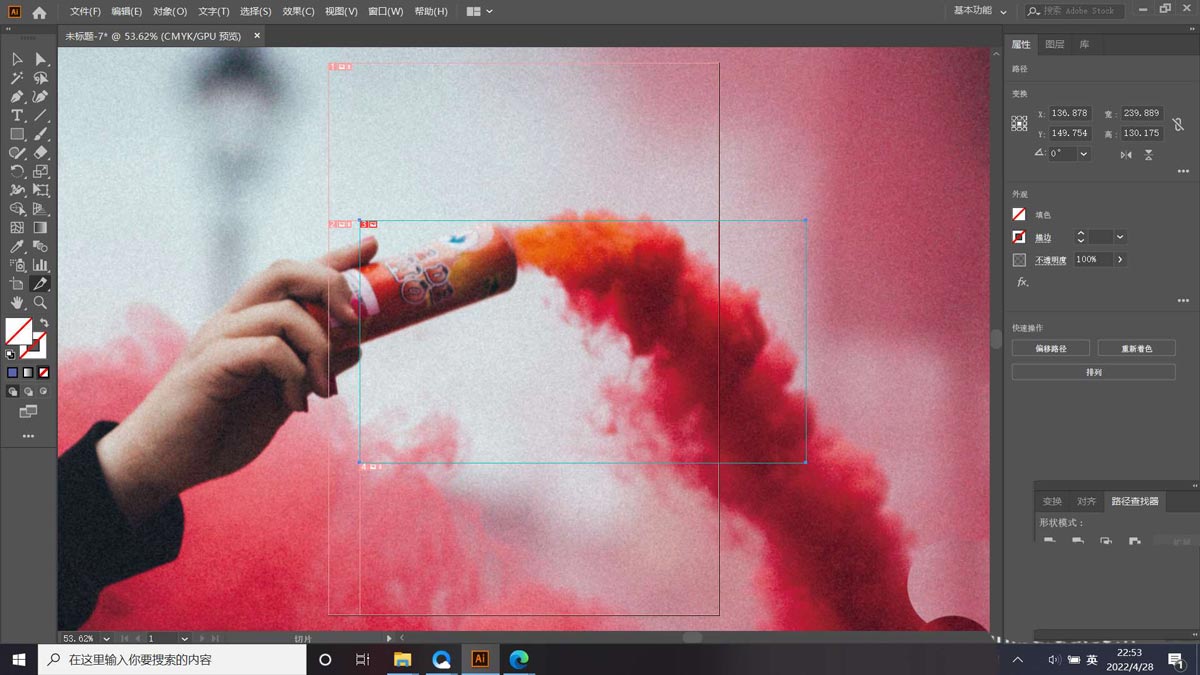This screenshot has height=675, width=1200.
Task: Select the Hand tool
Action: click(x=17, y=302)
